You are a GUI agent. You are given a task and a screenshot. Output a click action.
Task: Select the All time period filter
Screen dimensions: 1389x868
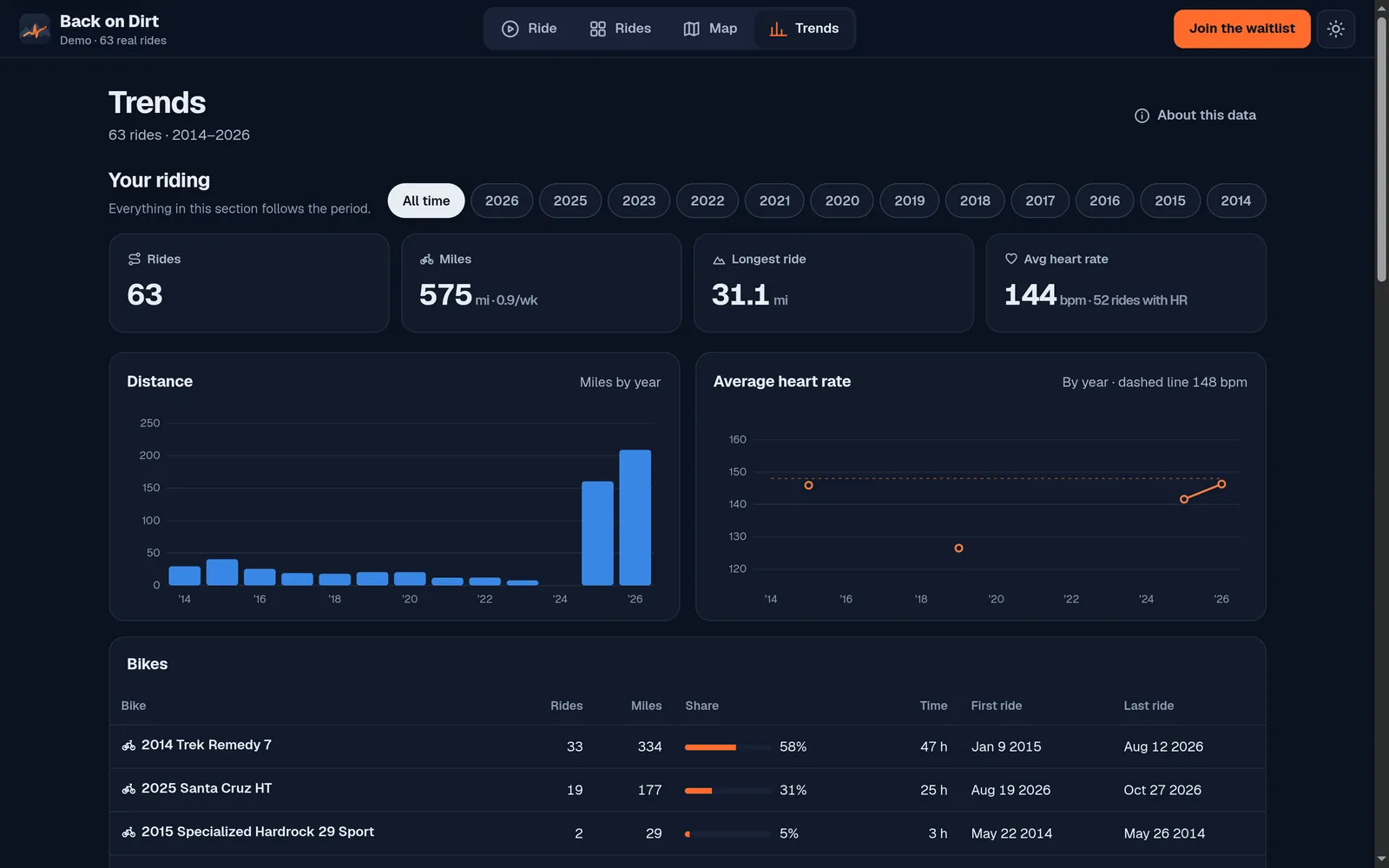(426, 201)
